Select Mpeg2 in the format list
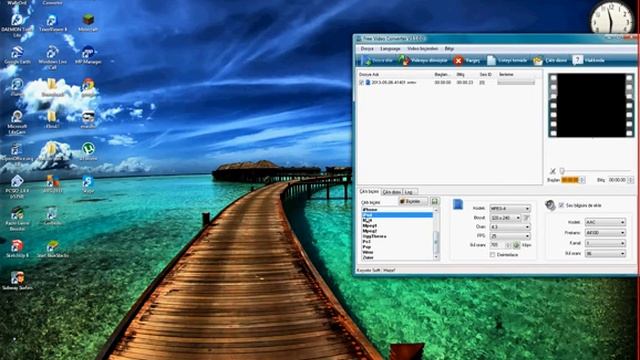 pos(397,231)
